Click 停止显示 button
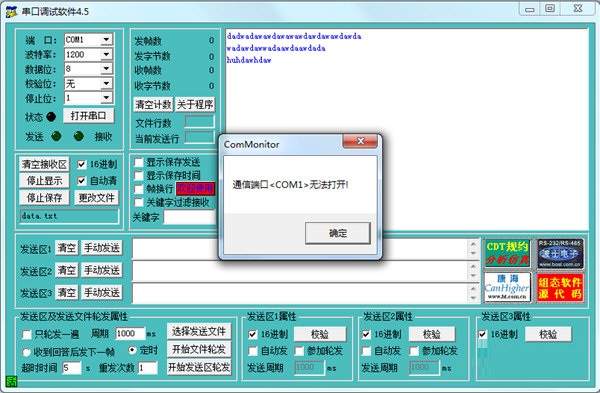The width and height of the screenshot is (600, 393). (x=44, y=181)
